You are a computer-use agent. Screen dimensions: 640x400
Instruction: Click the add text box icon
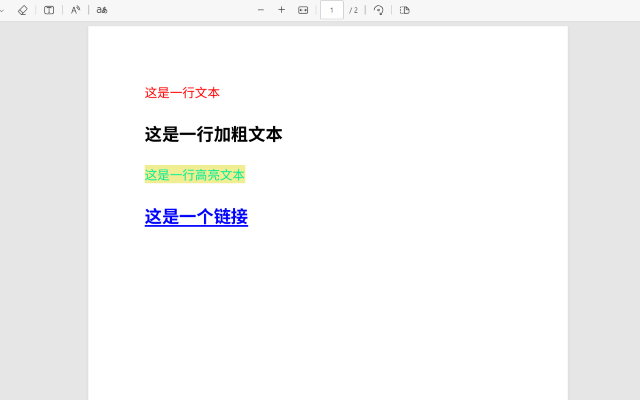coord(49,10)
